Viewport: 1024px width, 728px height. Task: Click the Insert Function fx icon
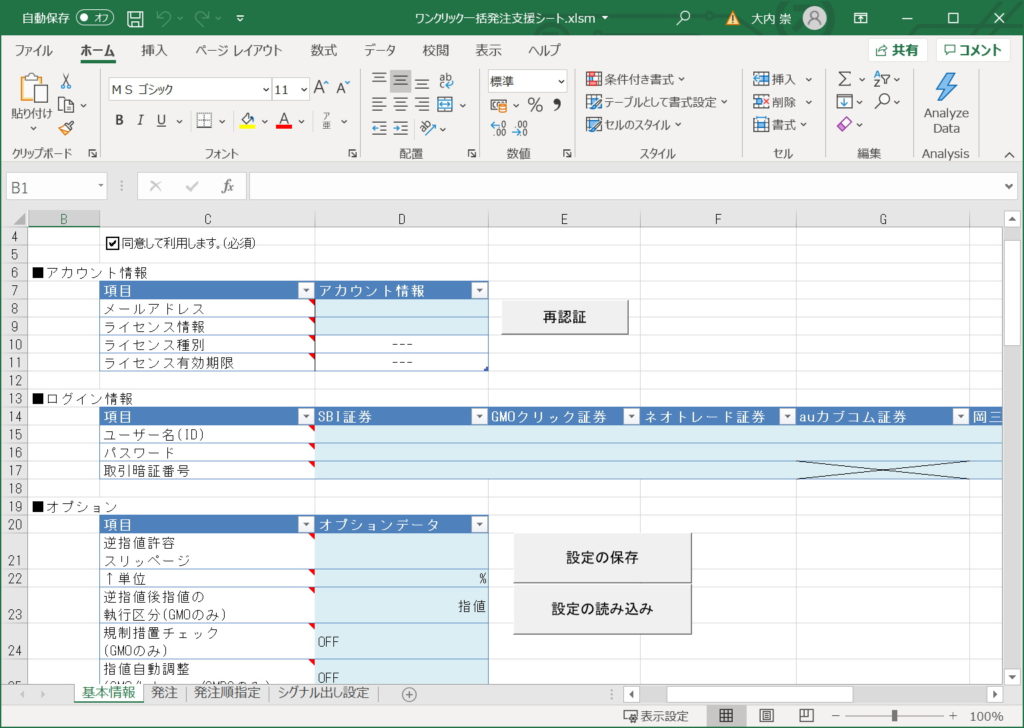click(x=227, y=187)
